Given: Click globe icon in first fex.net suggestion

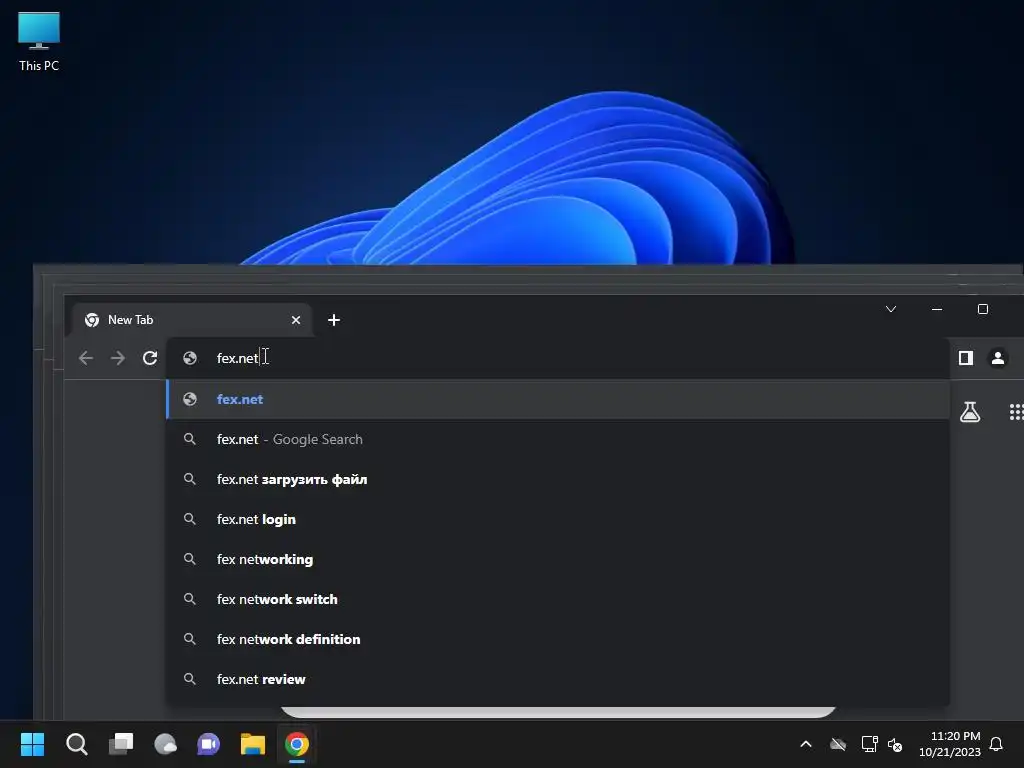Looking at the screenshot, I should (190, 399).
